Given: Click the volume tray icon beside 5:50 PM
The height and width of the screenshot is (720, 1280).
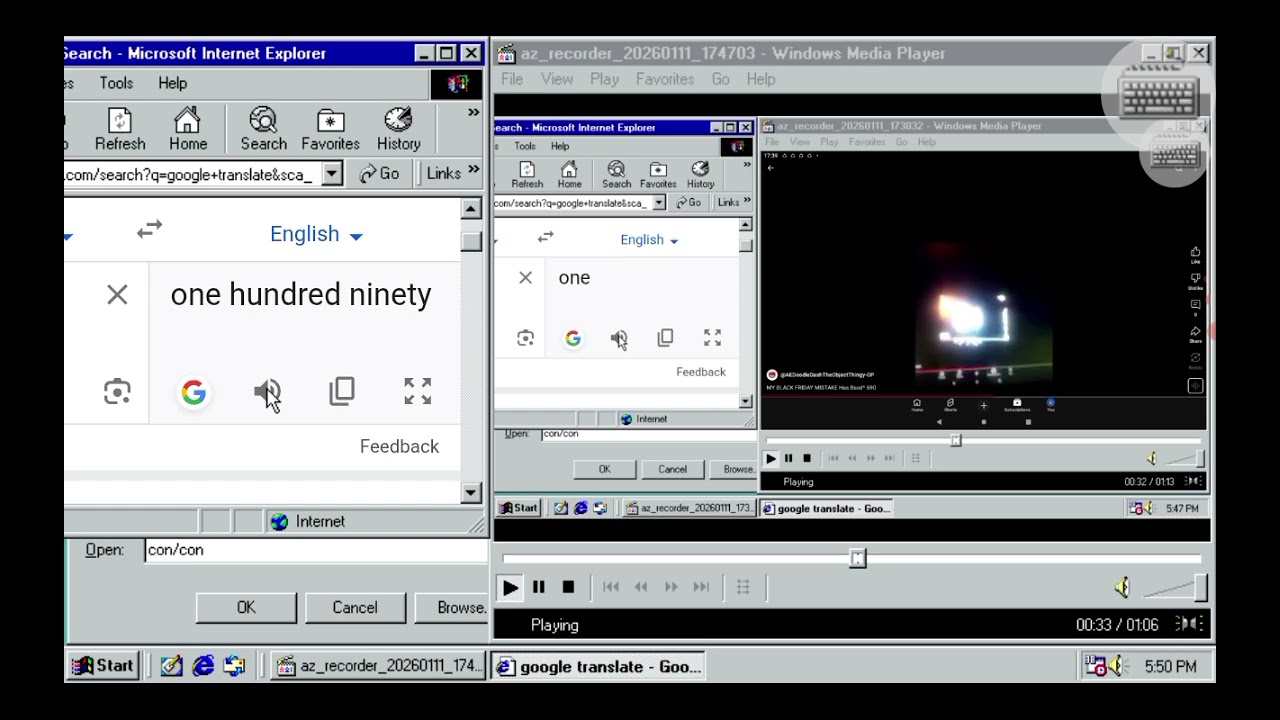Looking at the screenshot, I should 1117,666.
